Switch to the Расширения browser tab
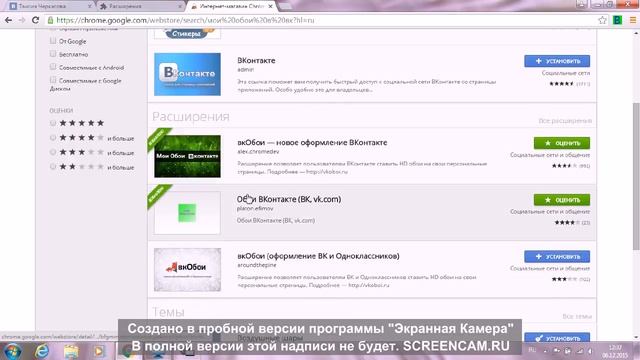 (140, 6)
